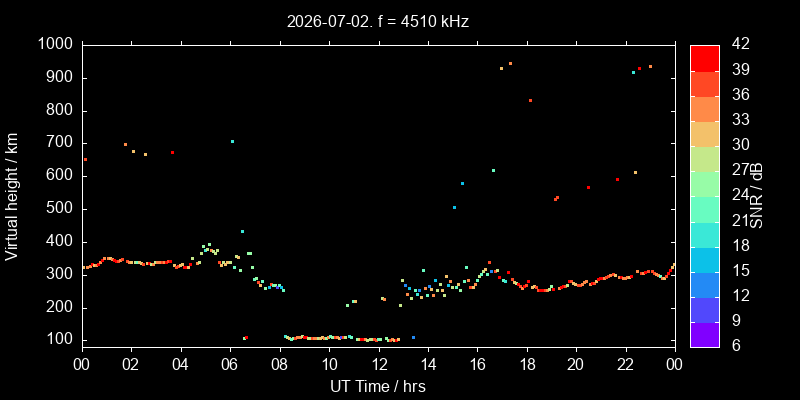The height and width of the screenshot is (400, 800).
Task: Click the red point near 670 km before 04 hrs
Action: pos(172,153)
